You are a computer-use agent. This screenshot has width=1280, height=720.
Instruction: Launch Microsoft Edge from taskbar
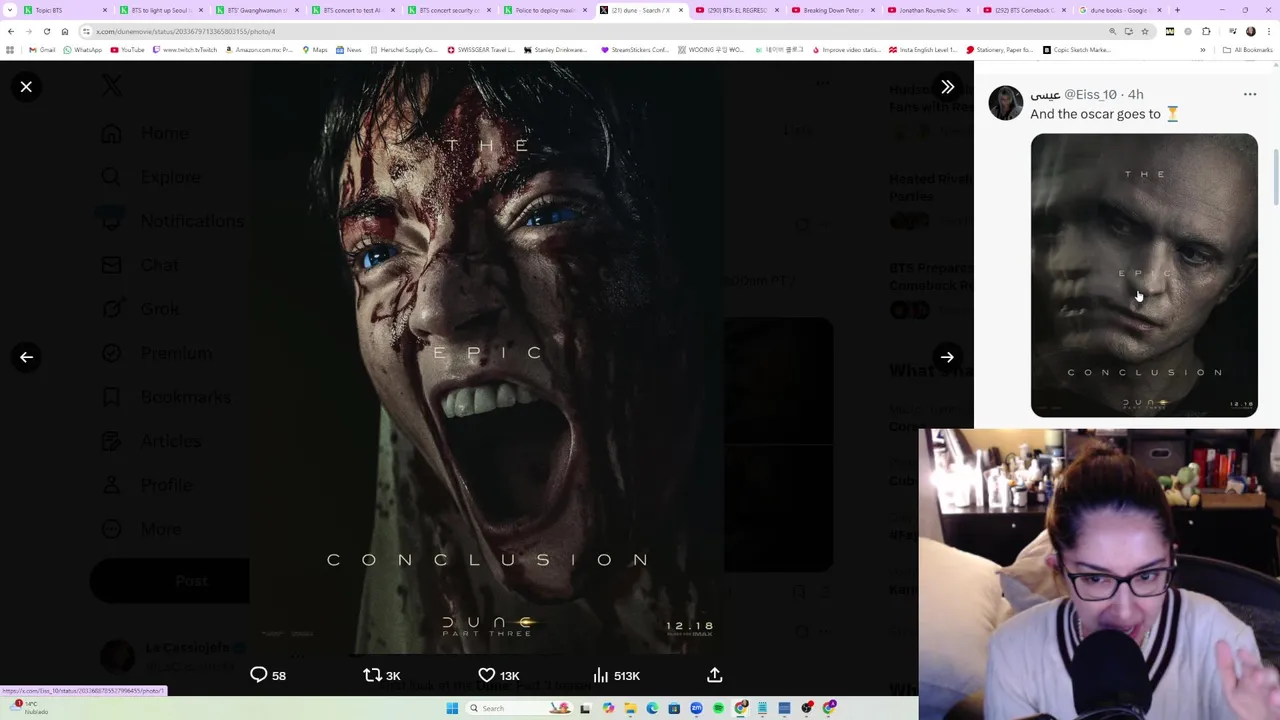652,708
